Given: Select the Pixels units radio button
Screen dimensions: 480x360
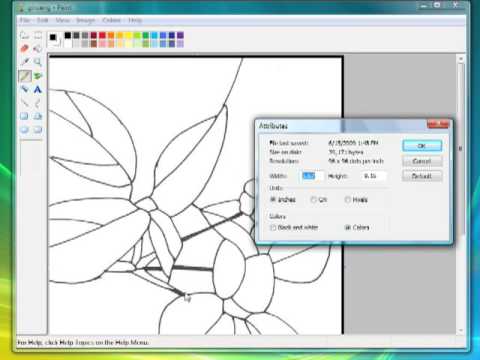Looking at the screenshot, I should (x=348, y=200).
